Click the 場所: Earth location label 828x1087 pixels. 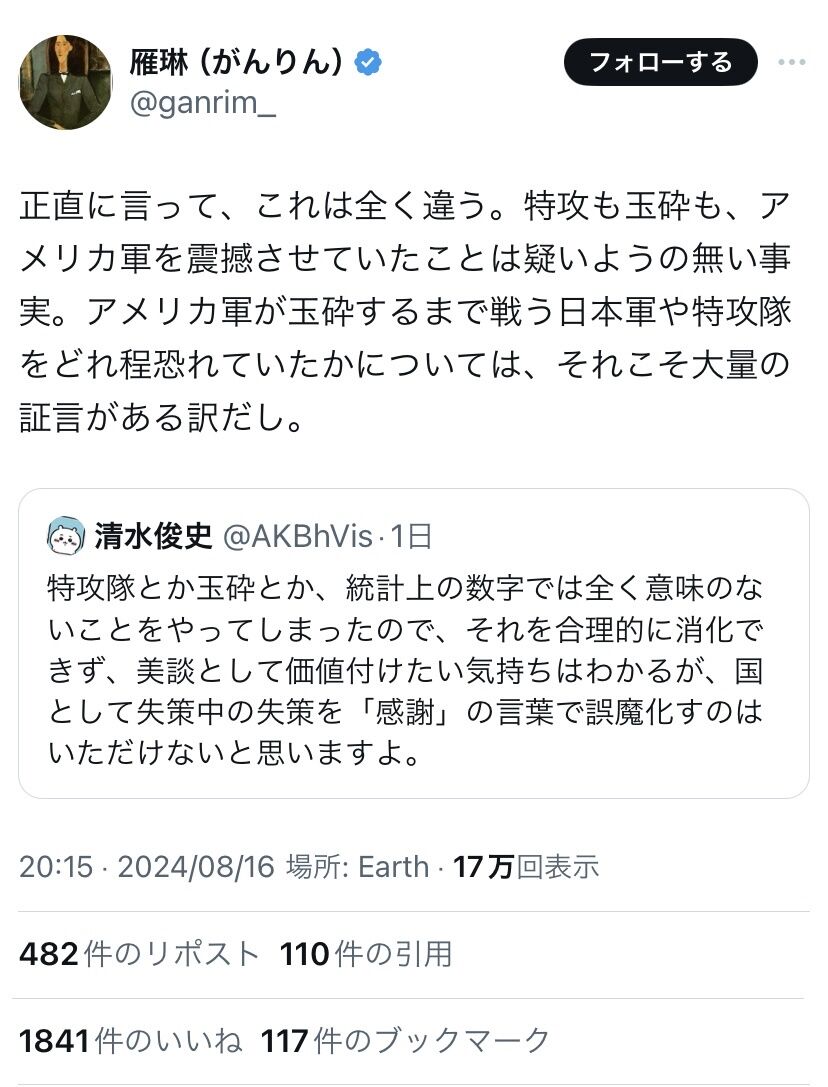(x=358, y=866)
